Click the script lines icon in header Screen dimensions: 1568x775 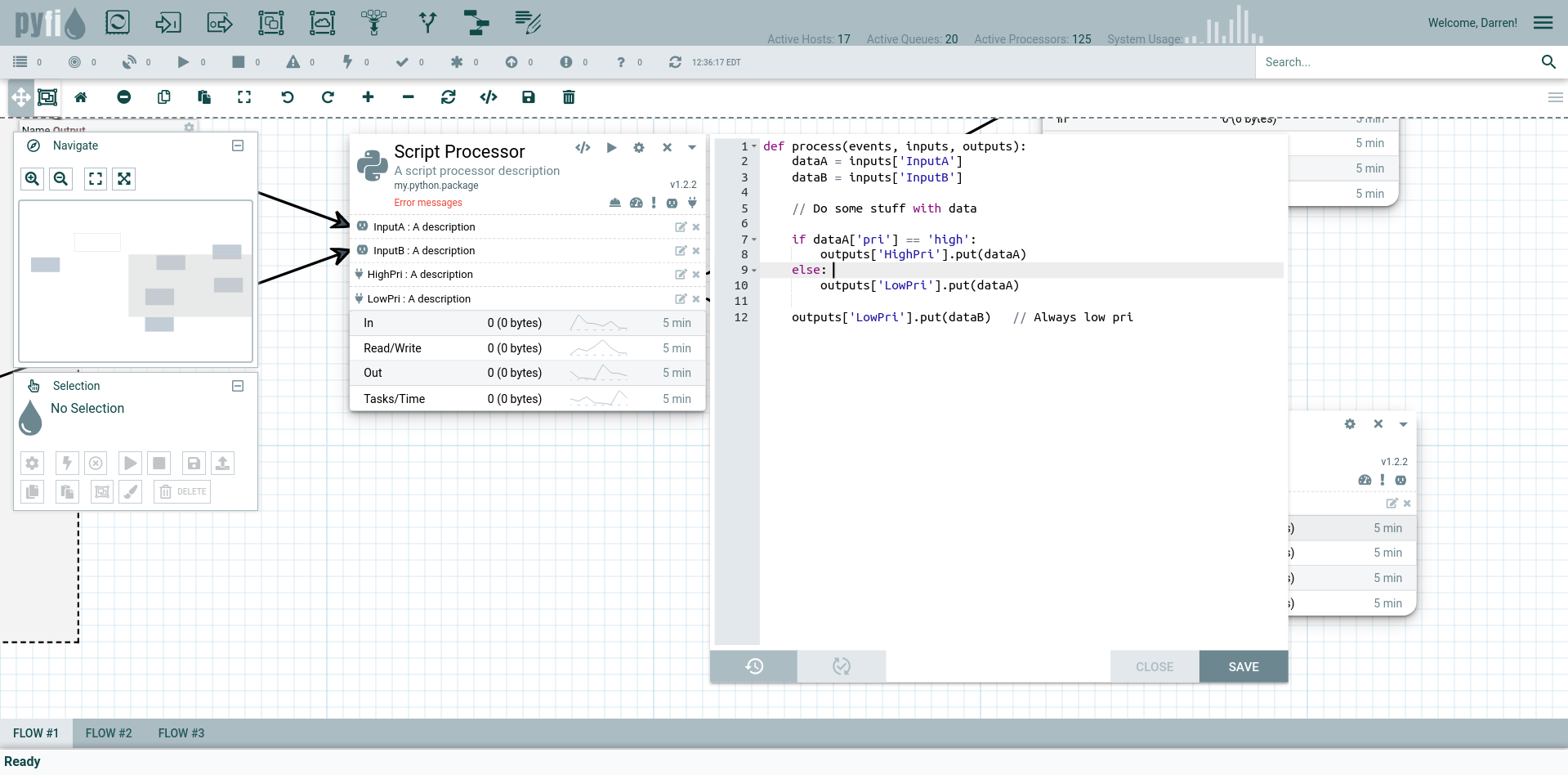(528, 22)
